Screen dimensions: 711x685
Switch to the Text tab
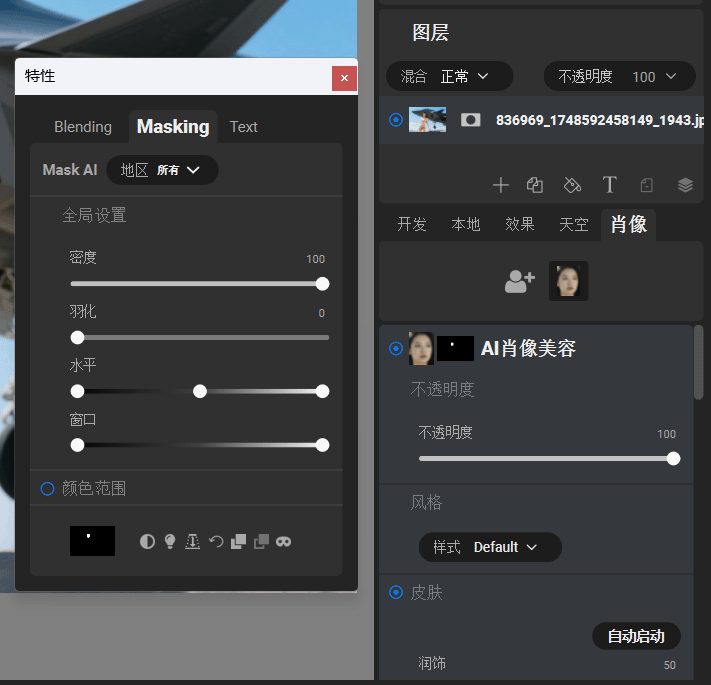click(243, 126)
